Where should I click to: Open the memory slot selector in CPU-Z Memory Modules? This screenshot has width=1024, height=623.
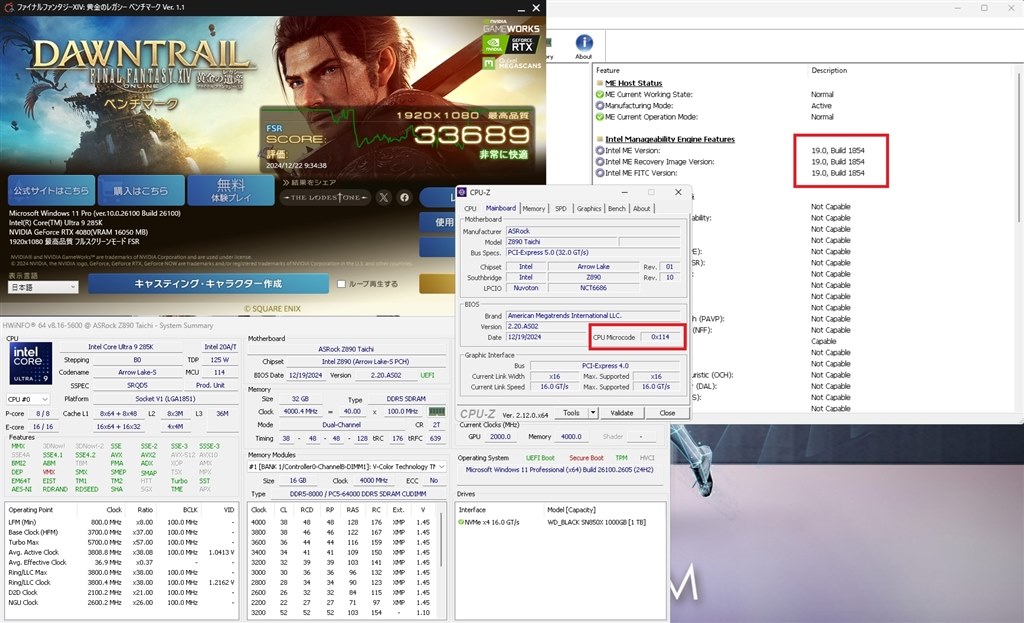tap(442, 466)
